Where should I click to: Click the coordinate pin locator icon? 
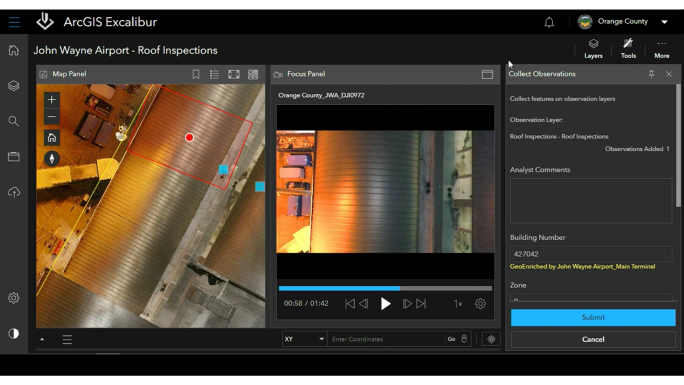pos(464,339)
